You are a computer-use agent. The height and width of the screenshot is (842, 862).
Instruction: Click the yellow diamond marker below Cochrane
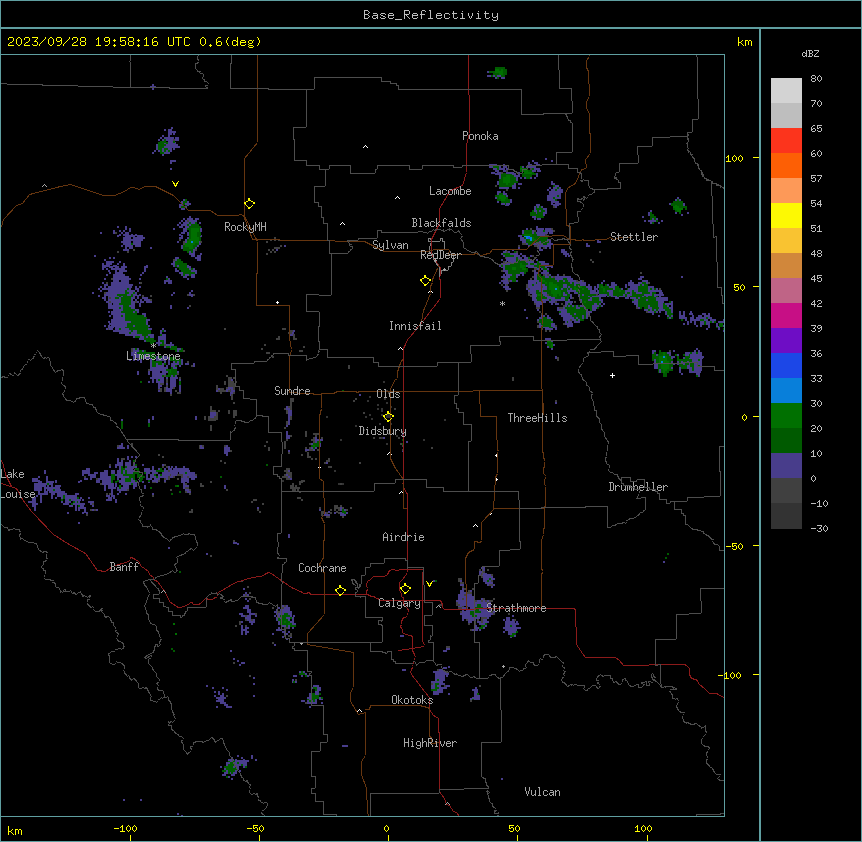click(340, 590)
